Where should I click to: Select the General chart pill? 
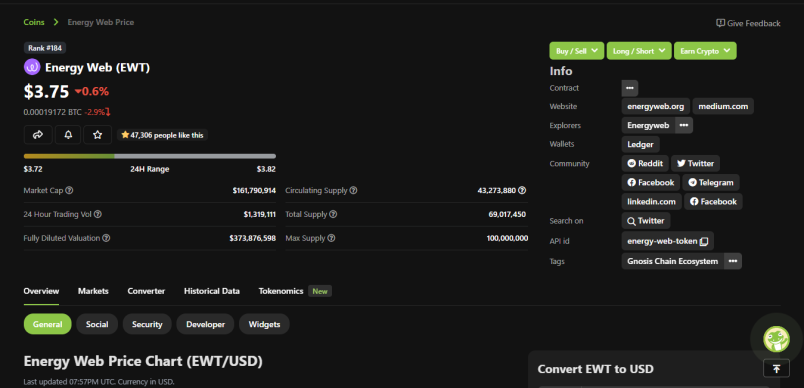(48, 324)
